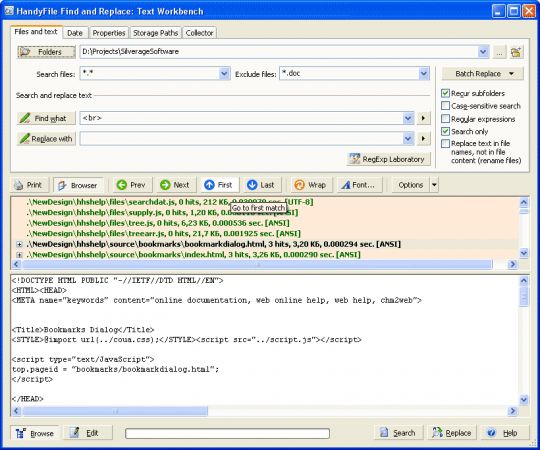Screen dimensions: 540x450
Task: Click the Print toolbar button
Action: [x=29, y=185]
